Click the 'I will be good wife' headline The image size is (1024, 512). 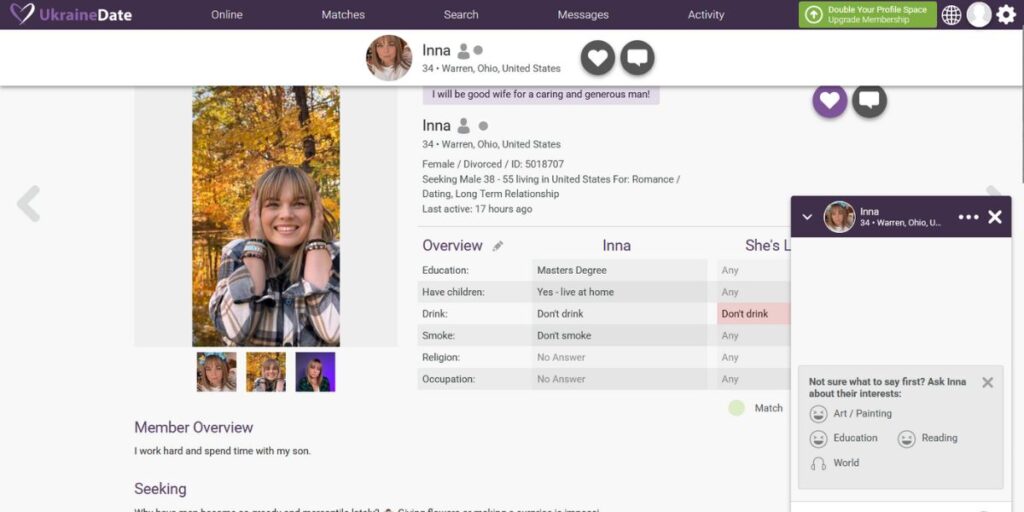coord(541,94)
